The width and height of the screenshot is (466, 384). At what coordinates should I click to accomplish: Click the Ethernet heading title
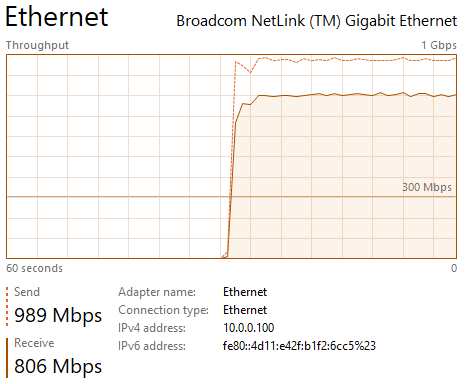[57, 17]
